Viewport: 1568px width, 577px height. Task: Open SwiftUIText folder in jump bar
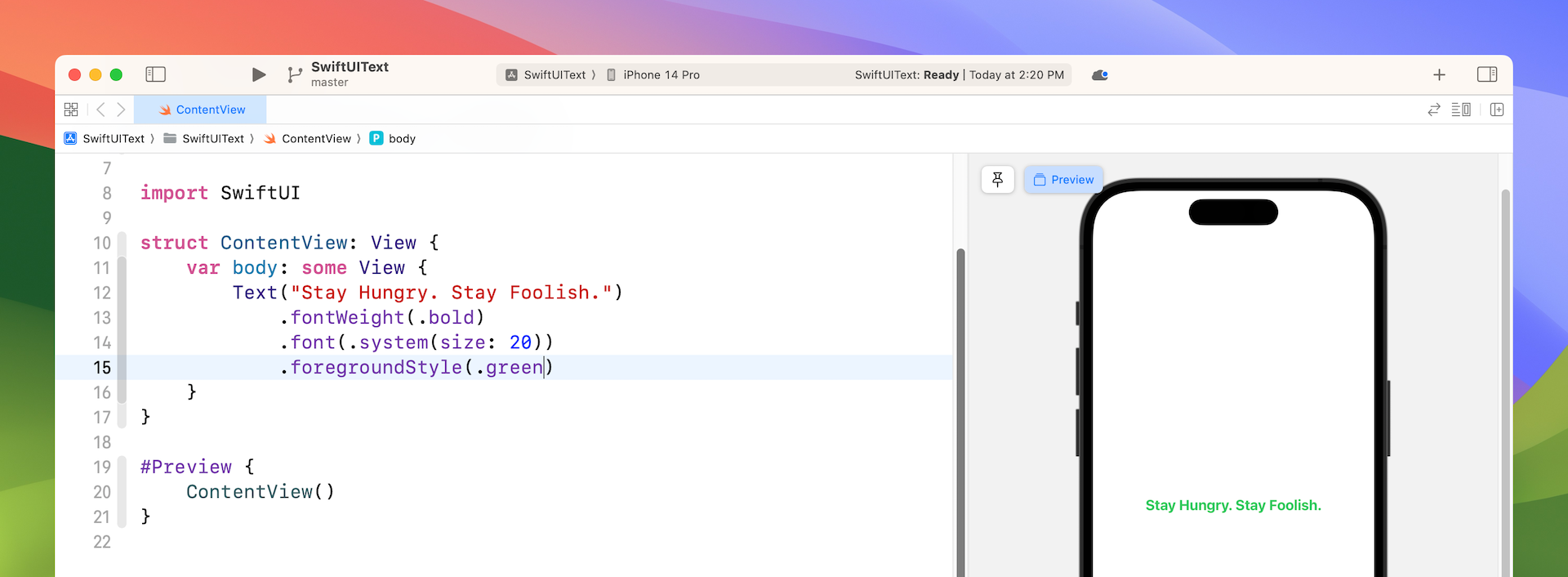click(204, 139)
